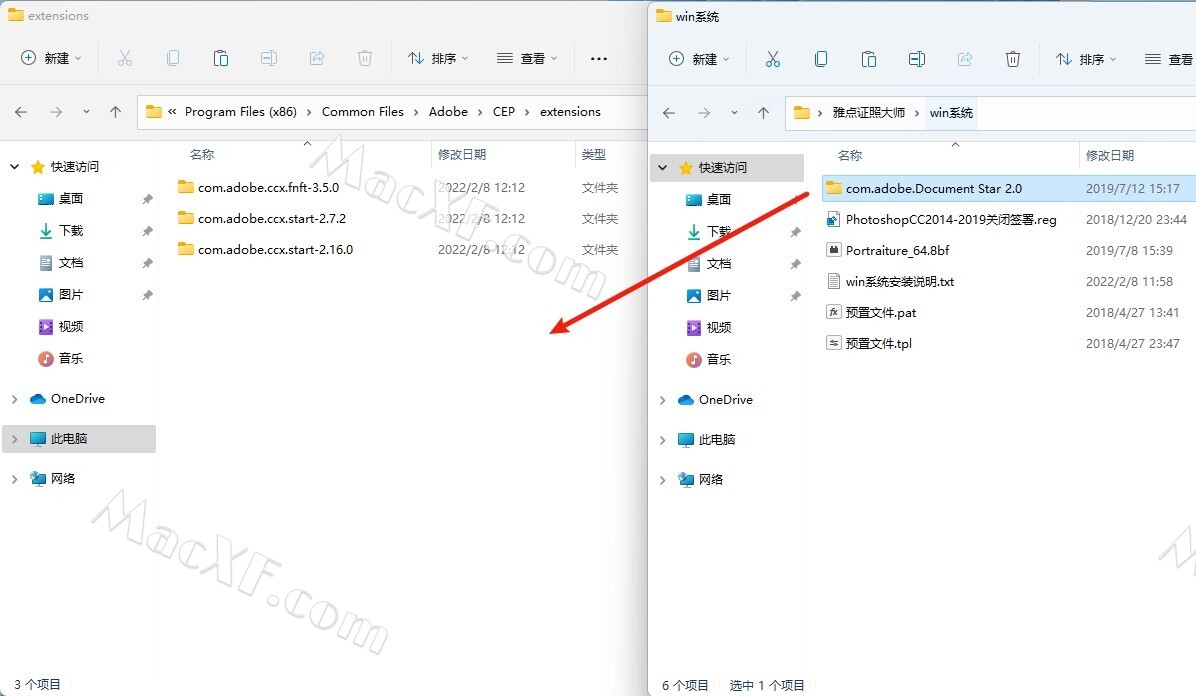Open the three-dots more menu in extensions window
1196x696 pixels.
pyautogui.click(x=599, y=58)
